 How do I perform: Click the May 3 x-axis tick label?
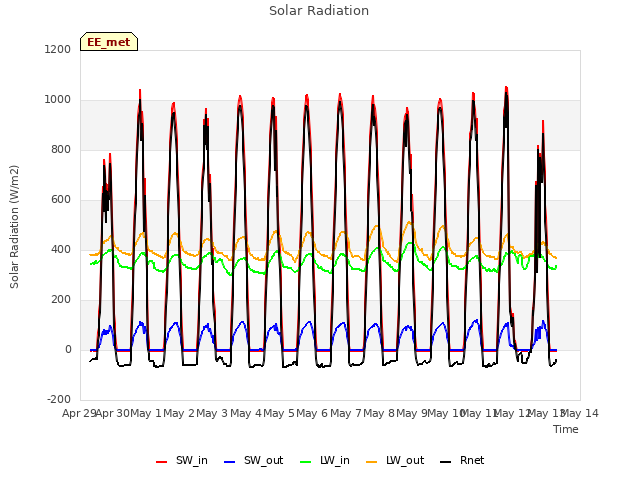[212, 413]
